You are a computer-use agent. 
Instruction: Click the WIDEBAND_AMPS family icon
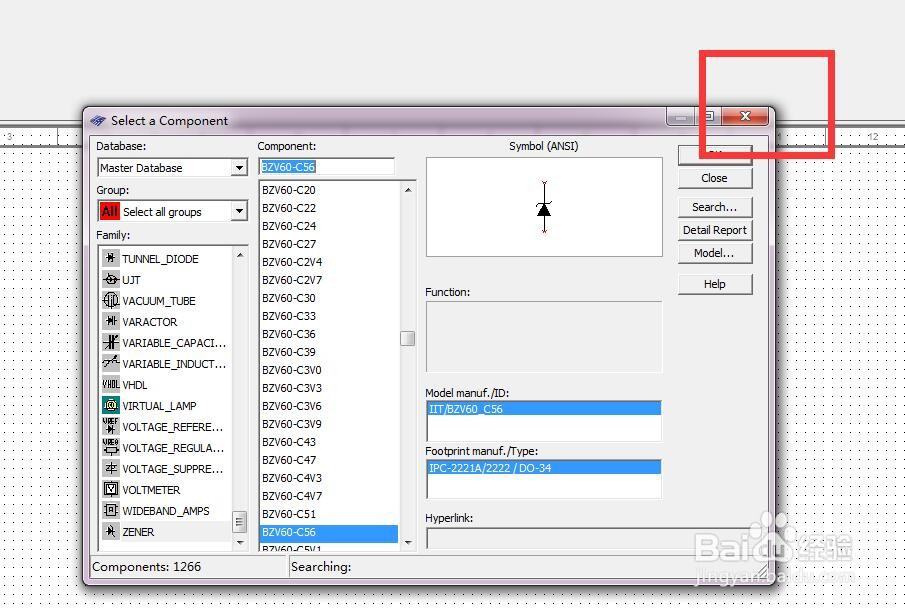[111, 510]
